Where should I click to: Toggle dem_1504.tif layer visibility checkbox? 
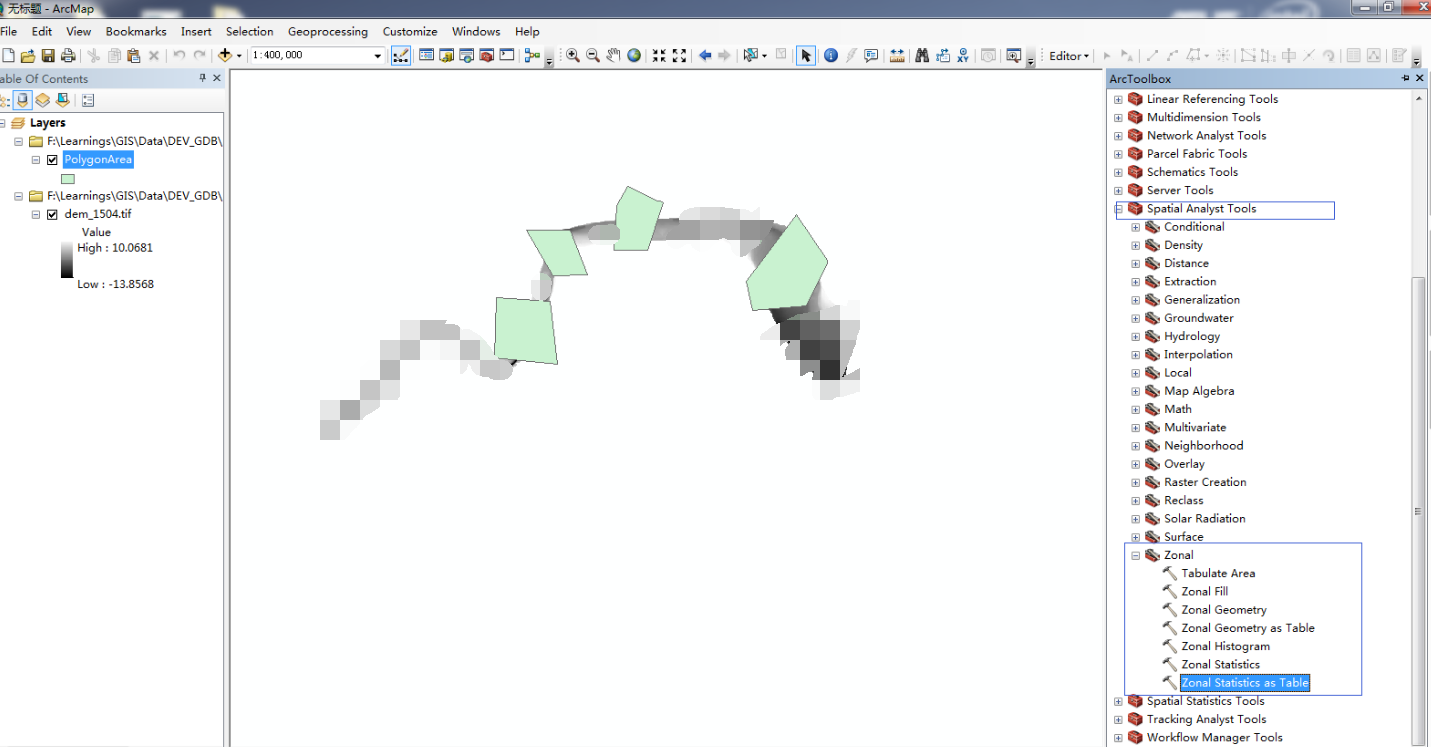coord(52,215)
